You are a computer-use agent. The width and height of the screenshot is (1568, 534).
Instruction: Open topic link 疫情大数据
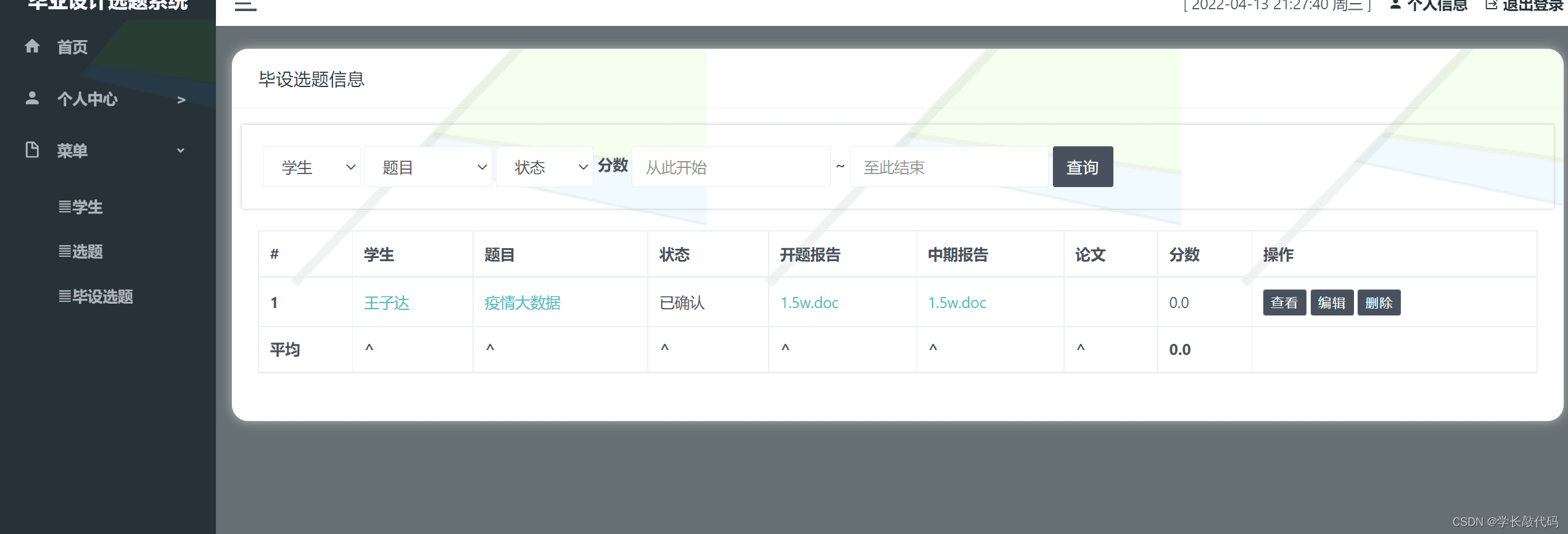coord(522,302)
